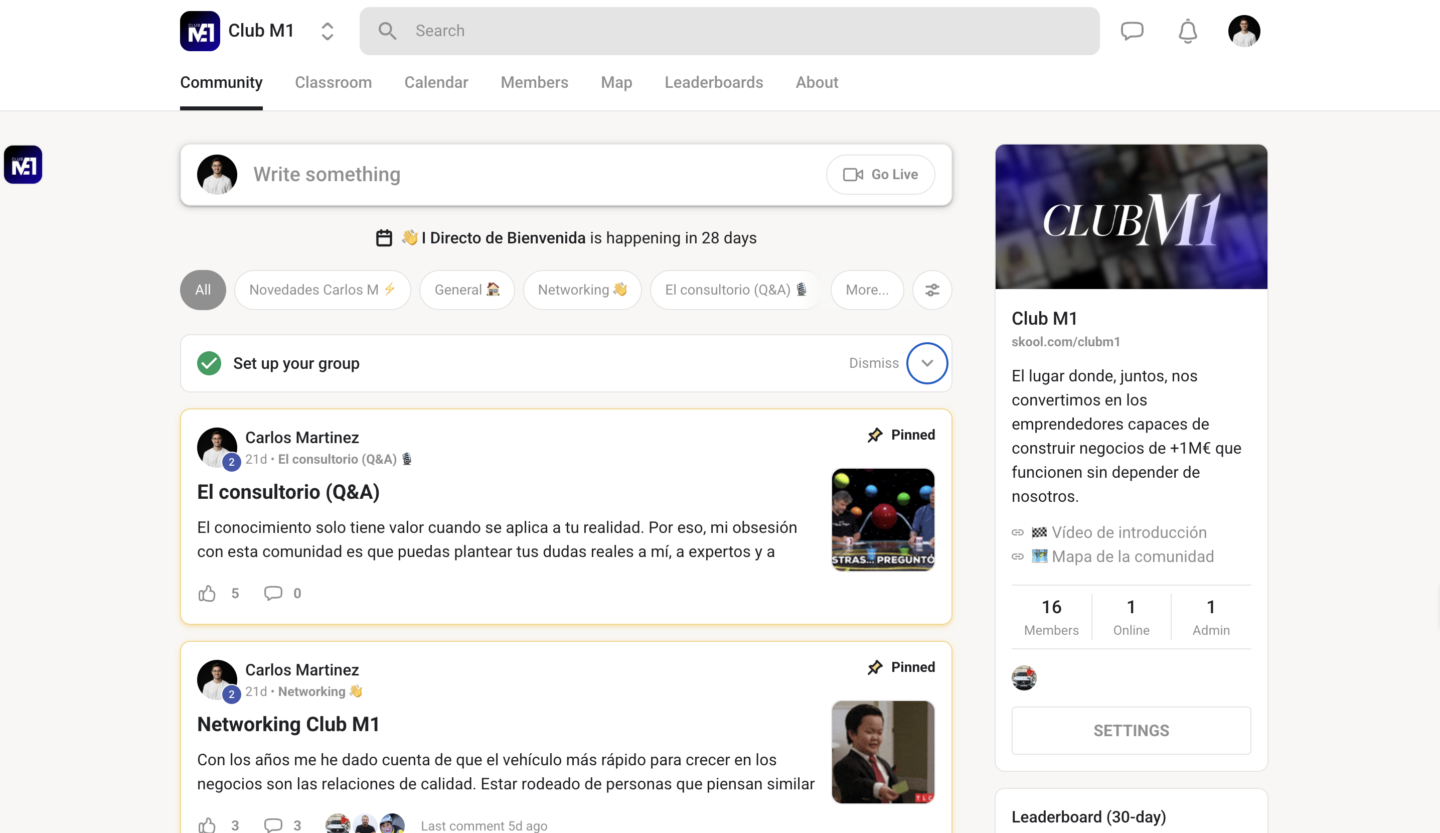Click the Leaderboard (30-day) heading
Viewport: 1440px width, 833px height.
coord(1089,817)
